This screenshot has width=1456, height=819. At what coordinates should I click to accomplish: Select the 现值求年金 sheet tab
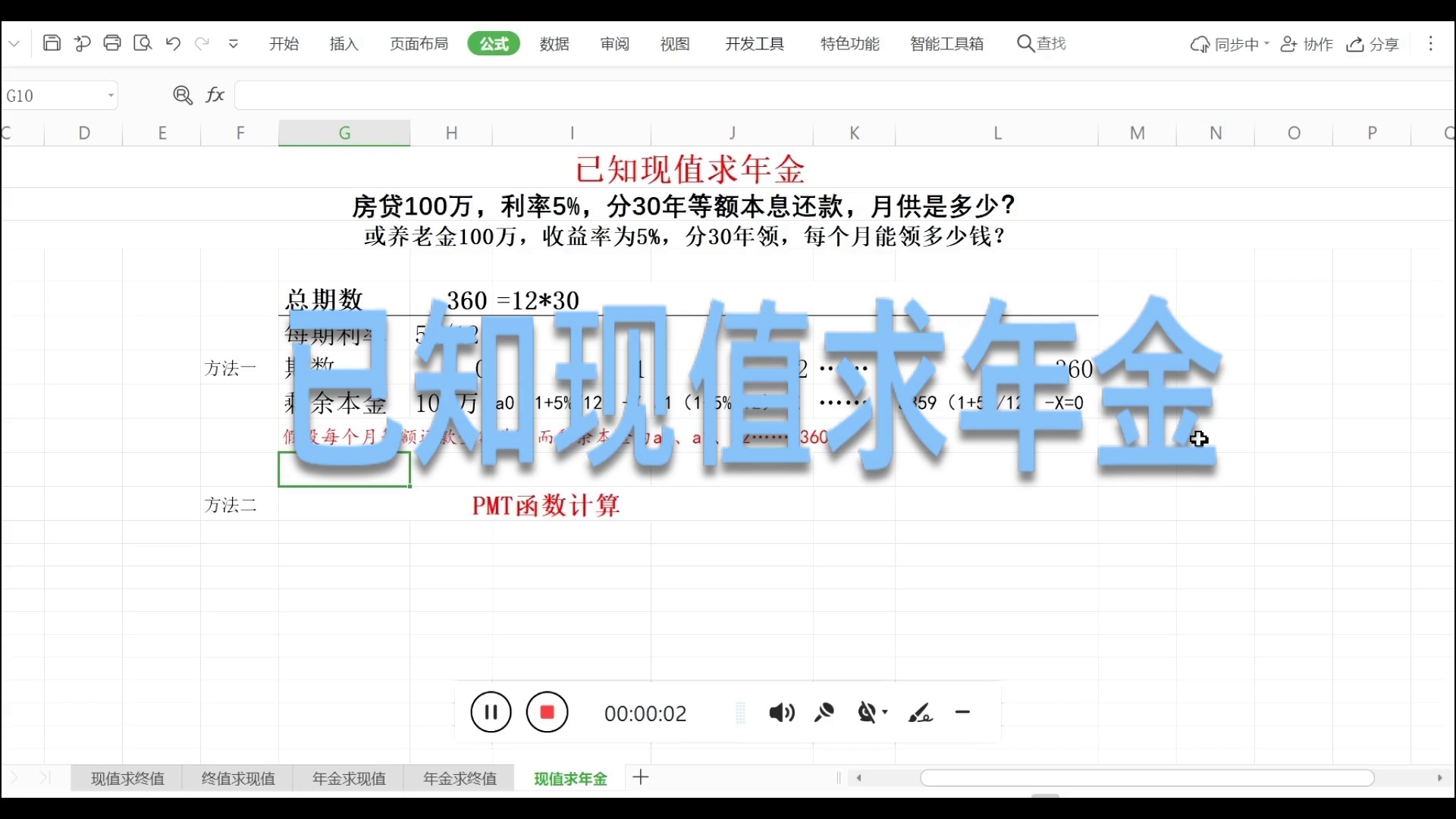[x=570, y=778]
